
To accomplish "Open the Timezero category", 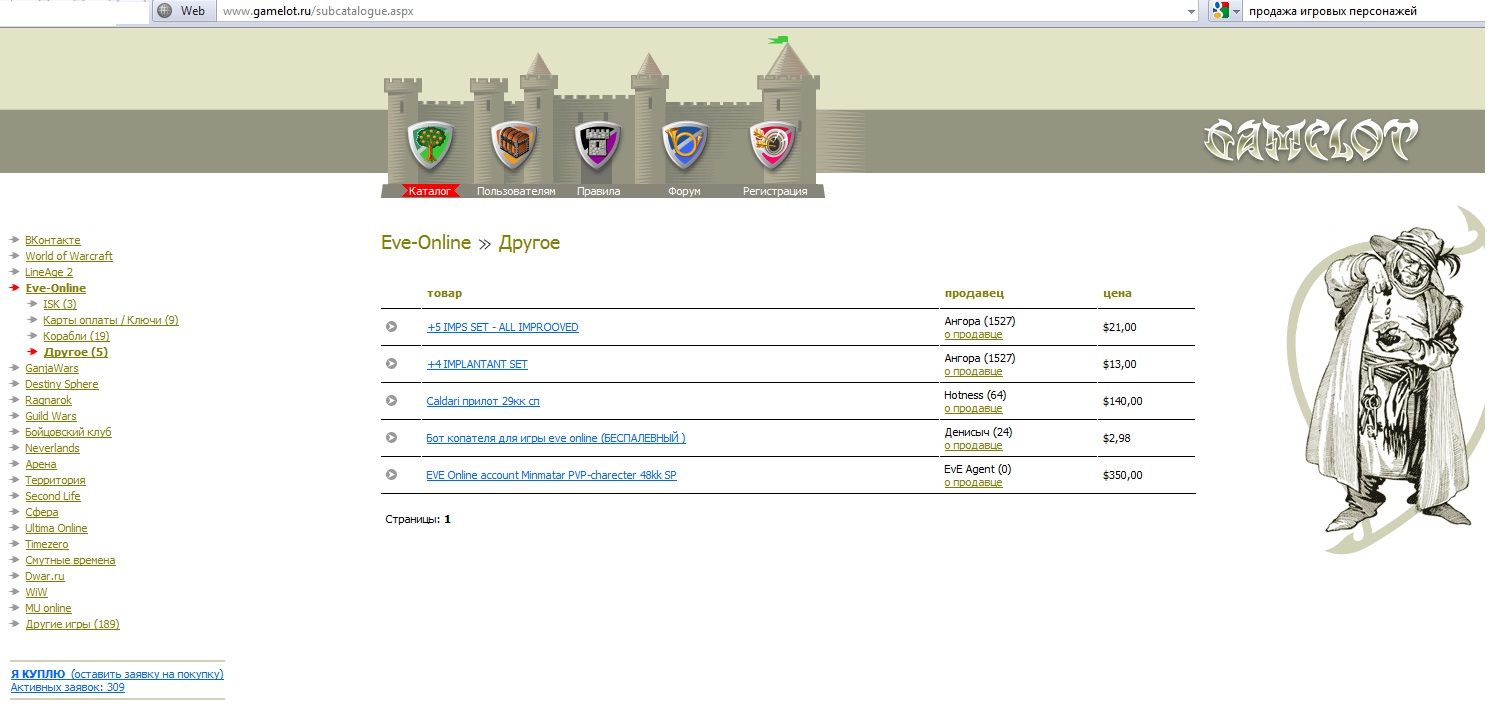I will [45, 544].
